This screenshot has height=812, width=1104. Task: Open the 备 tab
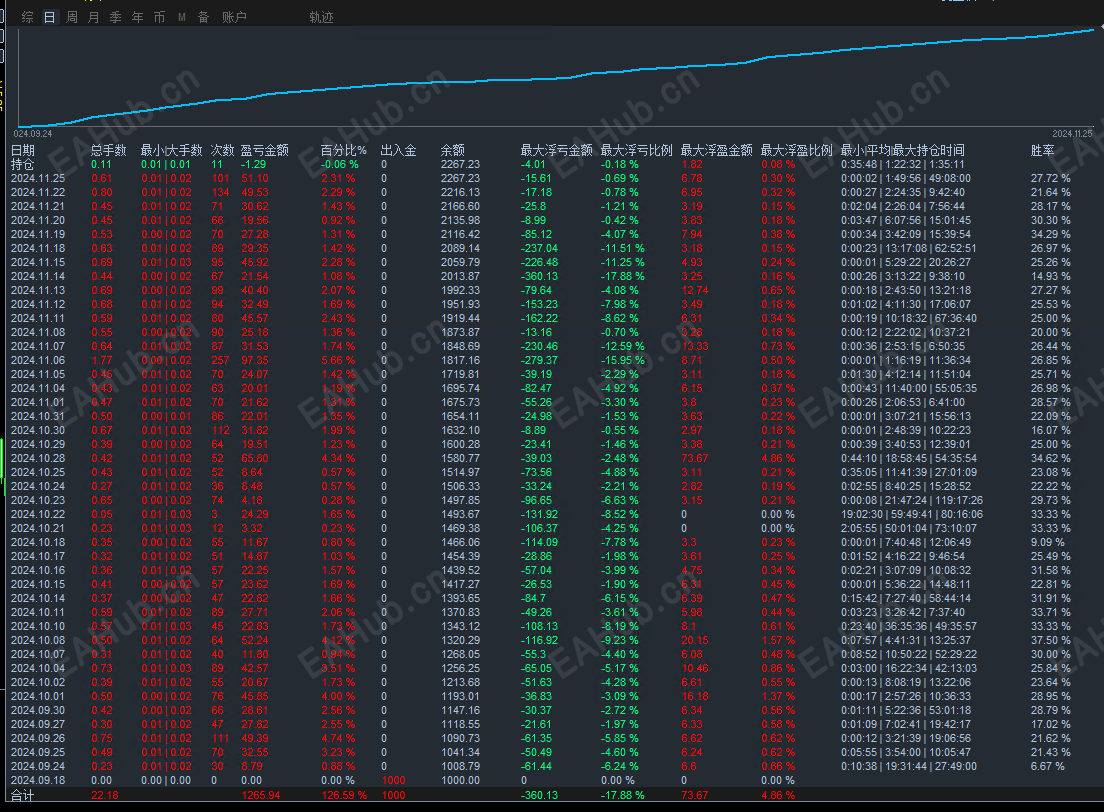203,17
